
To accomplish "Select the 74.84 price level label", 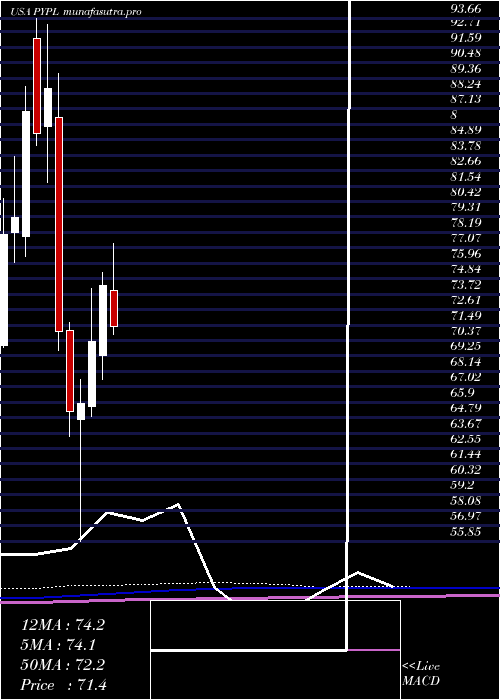I will pyautogui.click(x=466, y=270).
